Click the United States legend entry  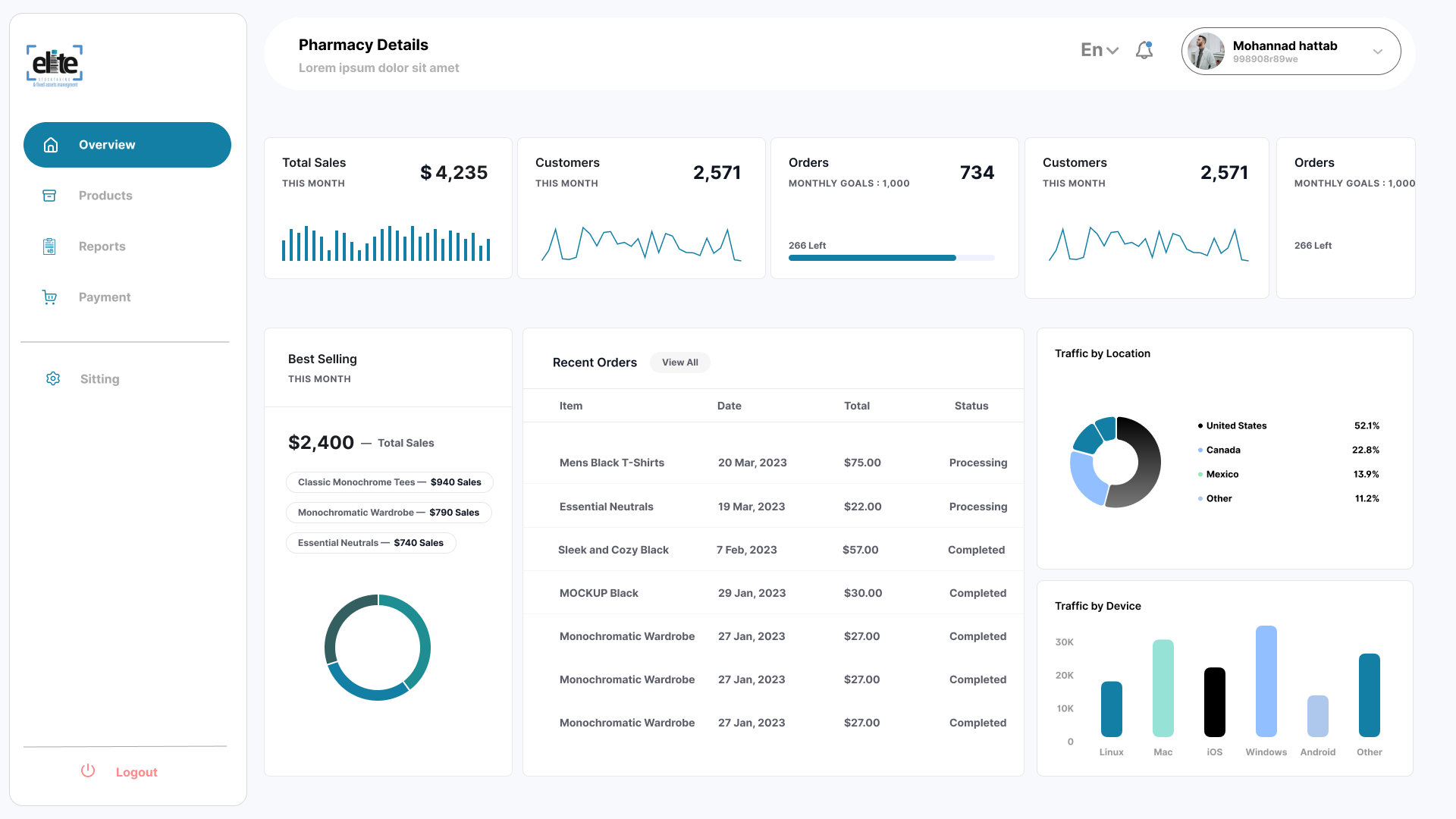(x=1236, y=425)
